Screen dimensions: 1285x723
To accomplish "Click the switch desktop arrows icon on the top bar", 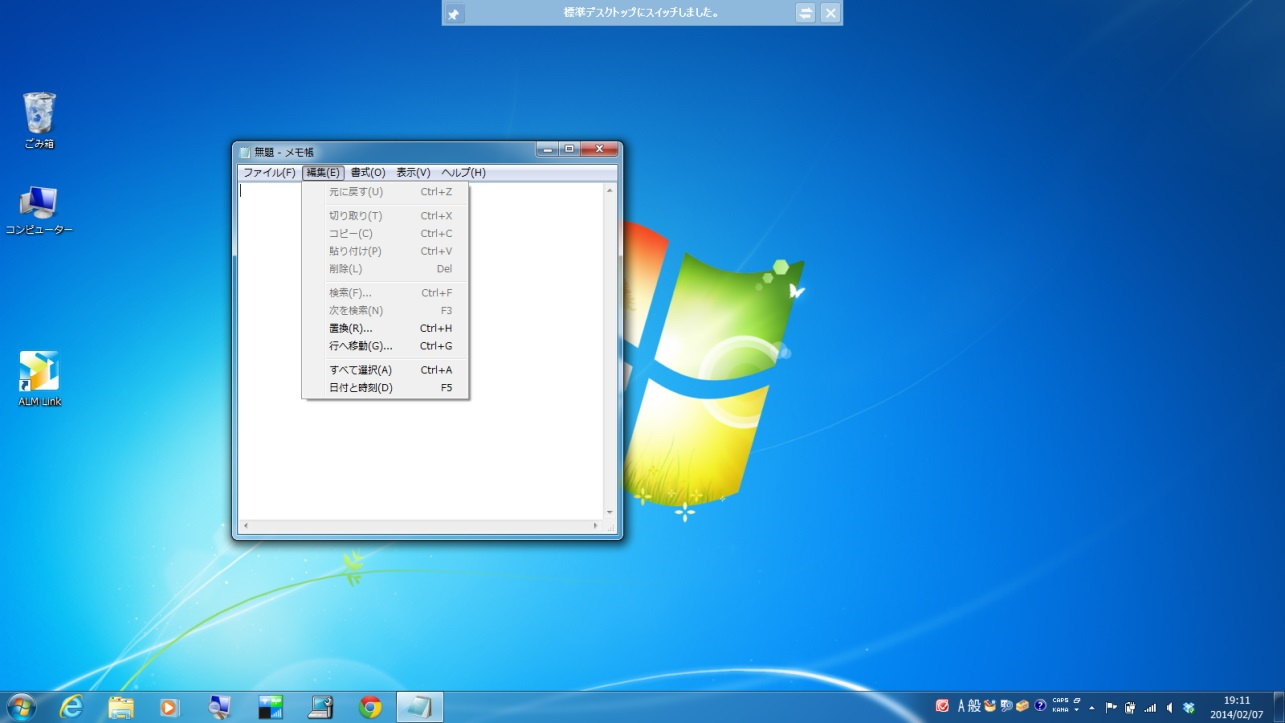I will click(805, 13).
